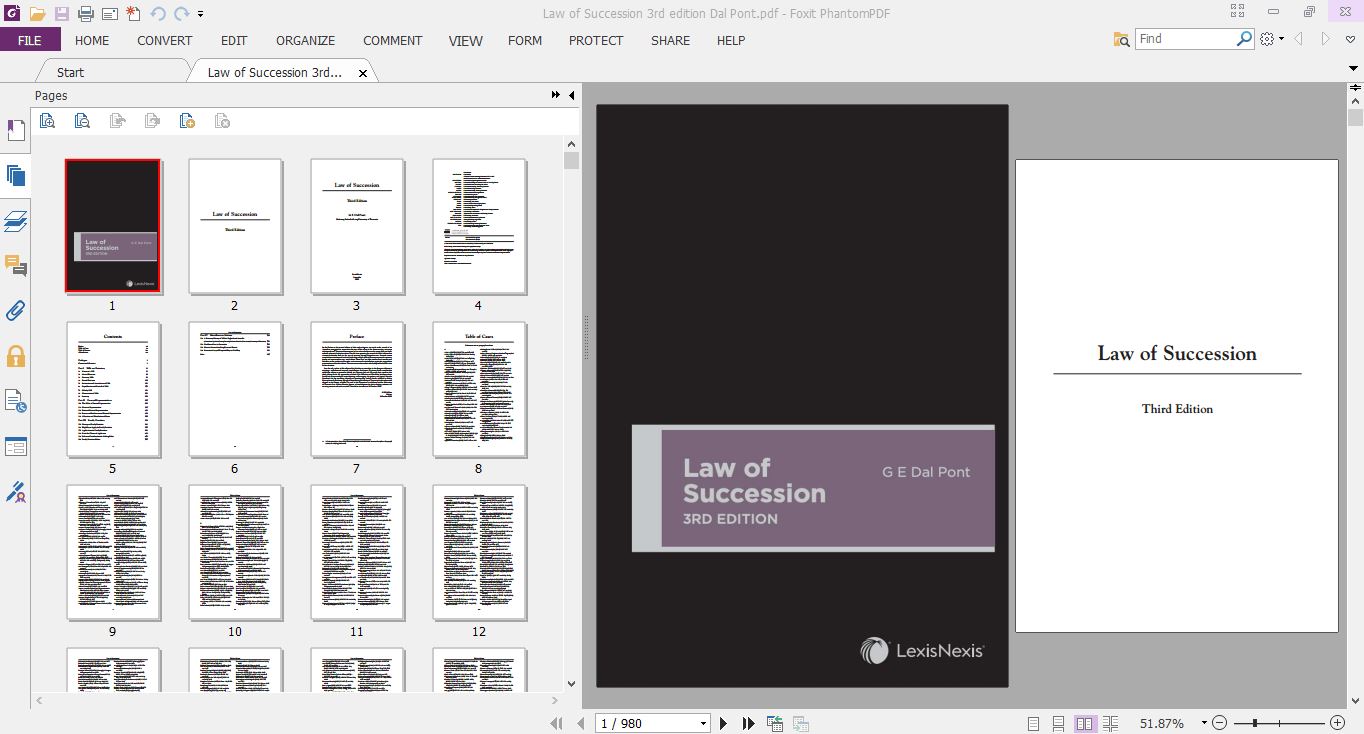
Task: Undo the last action
Action: (158, 13)
